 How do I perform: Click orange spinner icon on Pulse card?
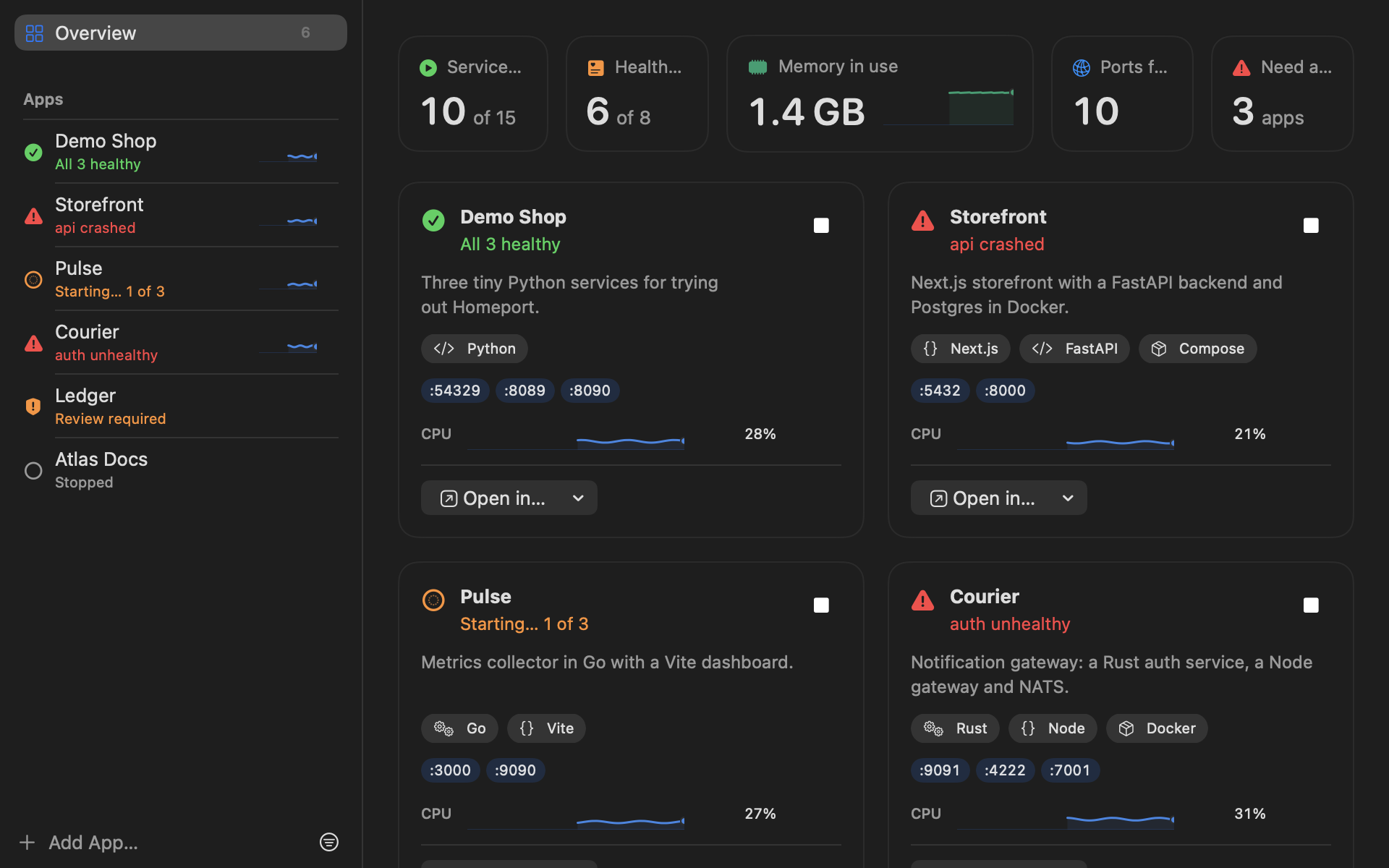[x=433, y=600]
